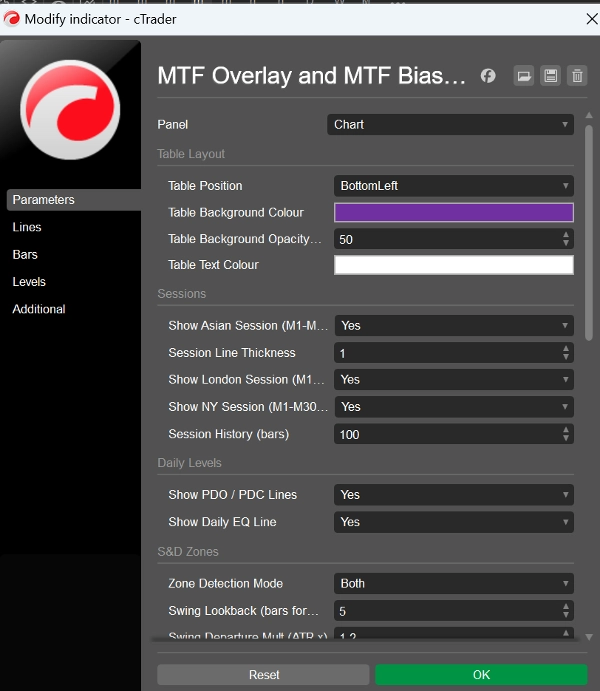Open Show PDO / PDC Lines dropdown
Screen dimensions: 600x691
point(454,495)
